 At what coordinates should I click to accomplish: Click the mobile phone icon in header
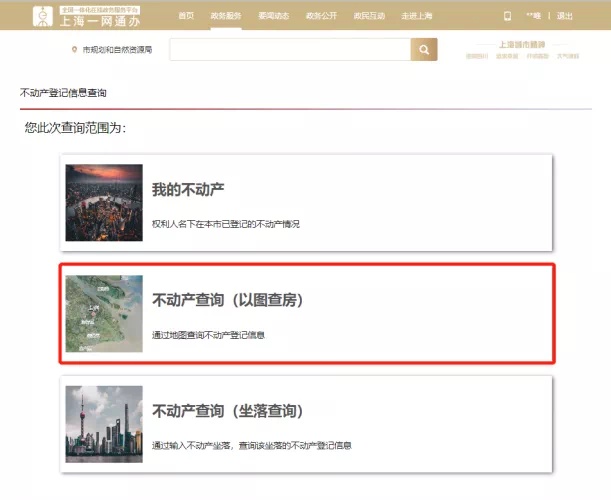(x=507, y=16)
